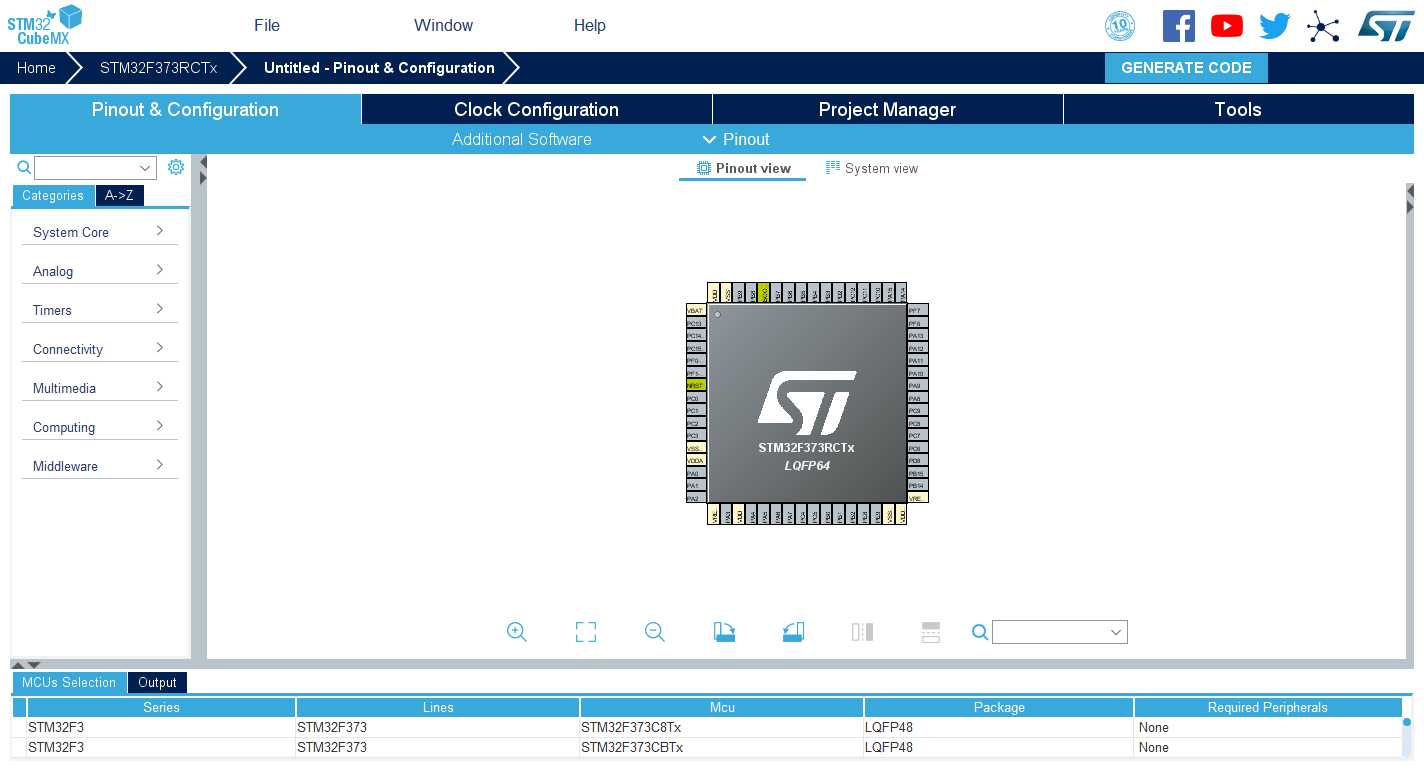Expand the Multimedia category

tap(100, 387)
